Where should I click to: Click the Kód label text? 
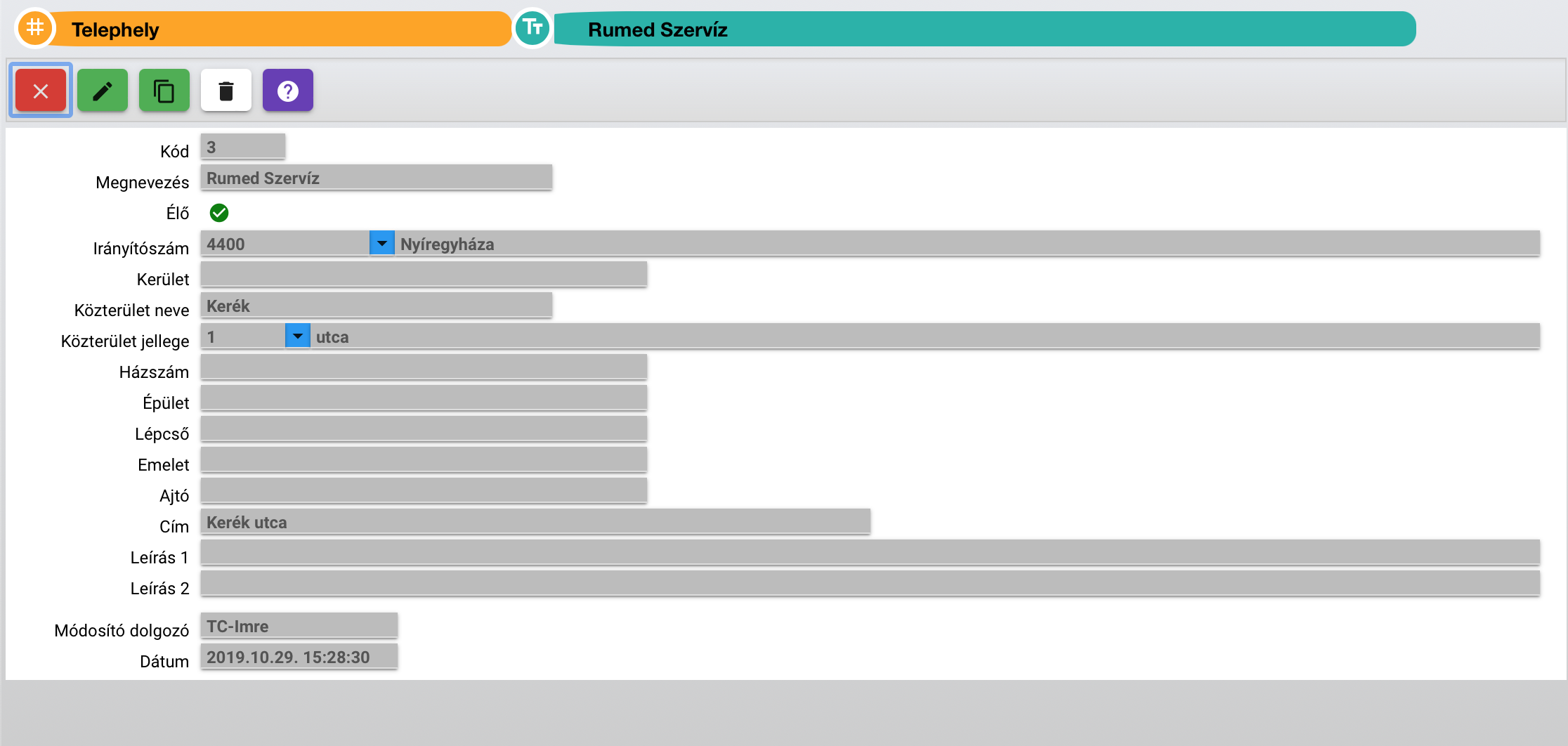(x=174, y=152)
